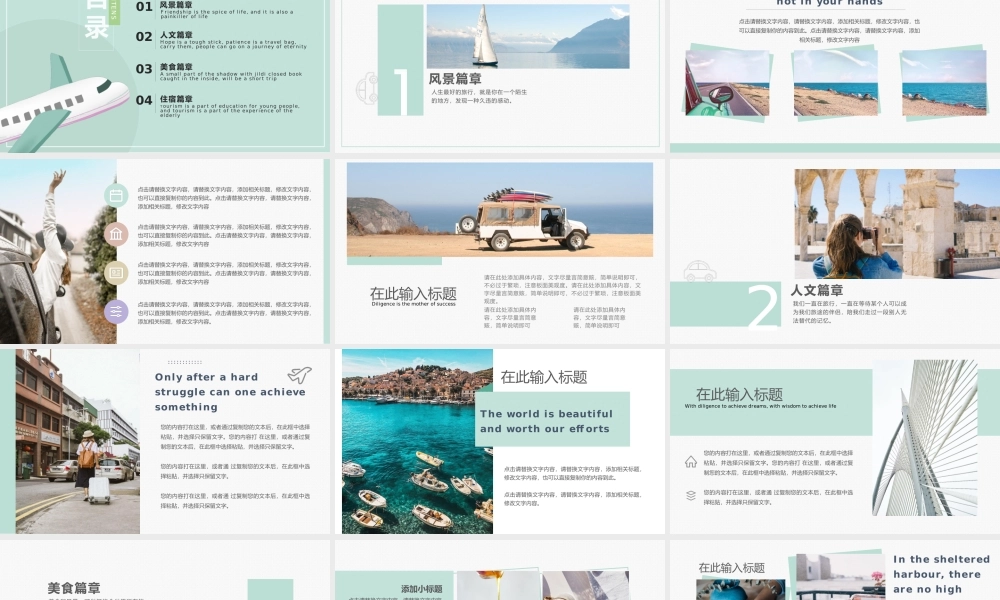The width and height of the screenshot is (1000, 600).
Task: Click "Only after a hard struggle" quote
Action: pos(230,391)
